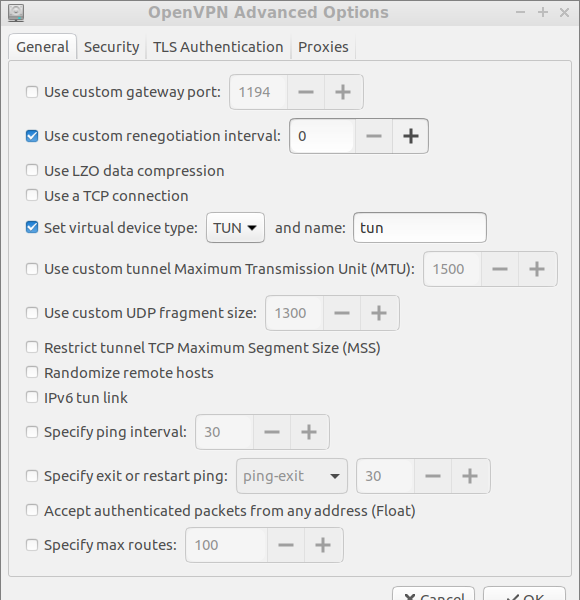Screen dimensions: 580x600
Task: Uncheck Use custom renegotiation interval
Action: tap(32, 136)
